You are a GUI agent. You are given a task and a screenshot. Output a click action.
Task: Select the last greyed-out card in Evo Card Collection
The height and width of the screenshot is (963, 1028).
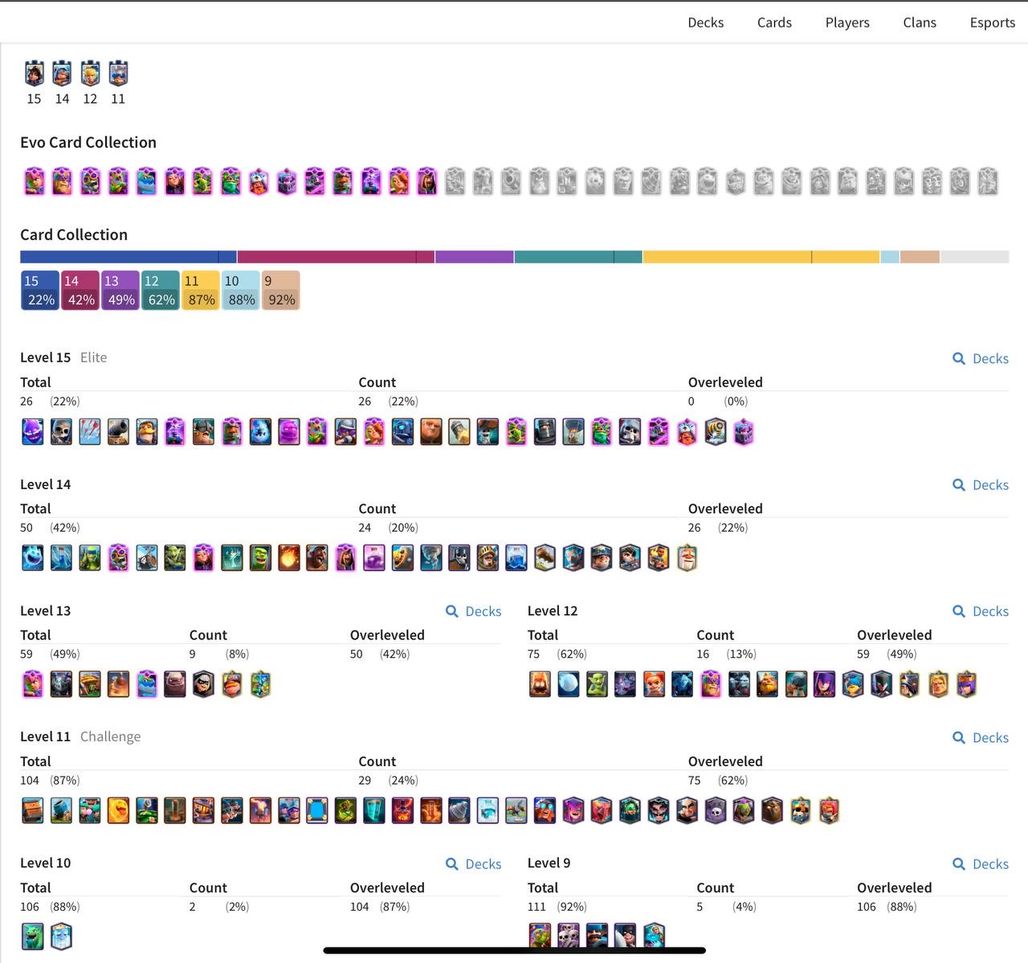click(987, 181)
